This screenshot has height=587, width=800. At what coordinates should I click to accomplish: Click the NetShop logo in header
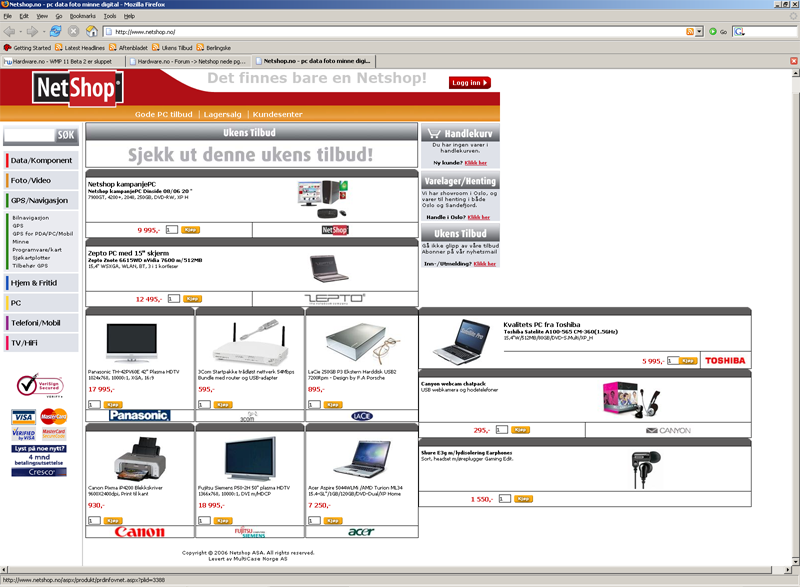pos(77,88)
